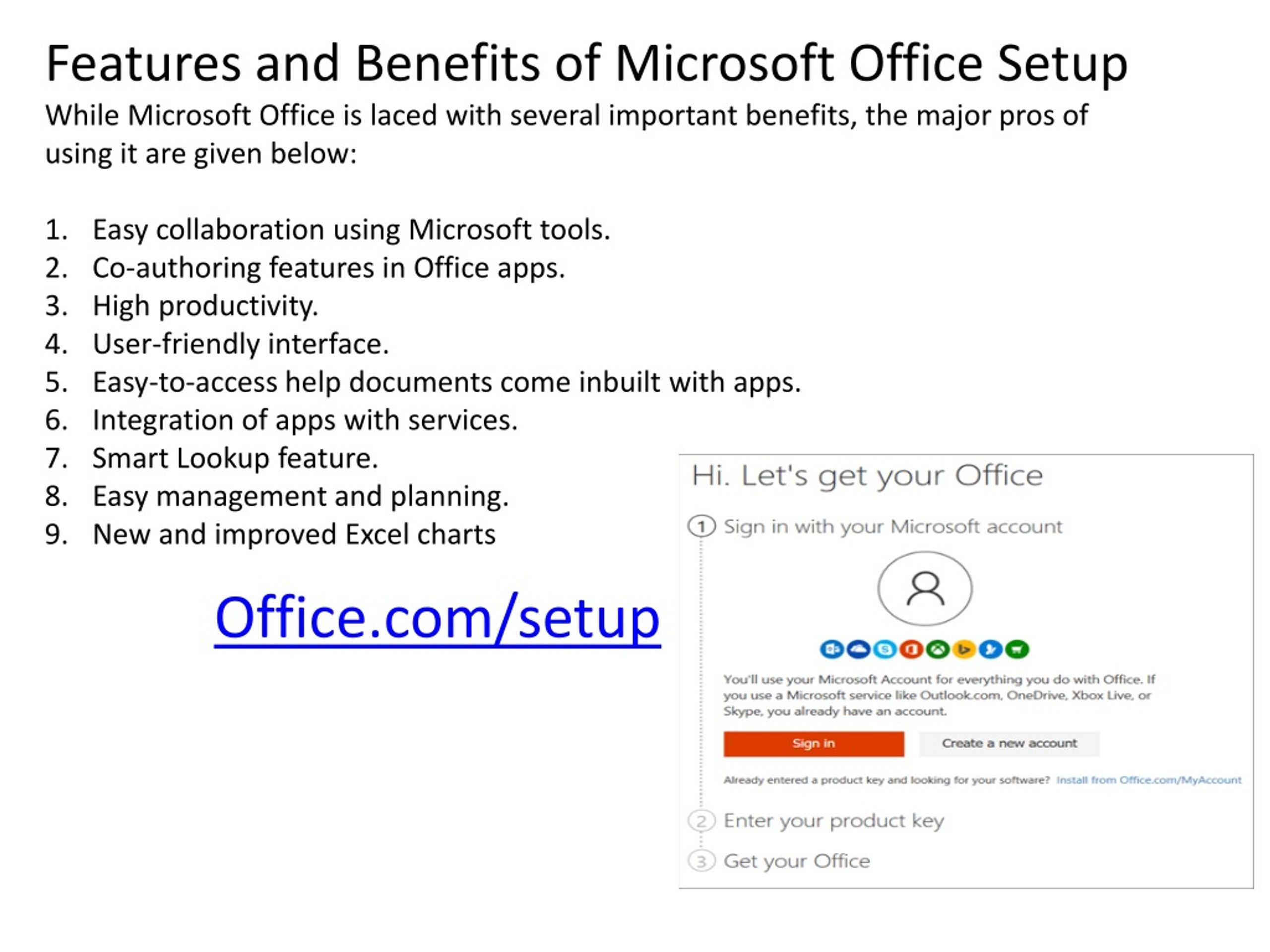
Task: Click the light-blue Skype icon
Action: pos(885,649)
